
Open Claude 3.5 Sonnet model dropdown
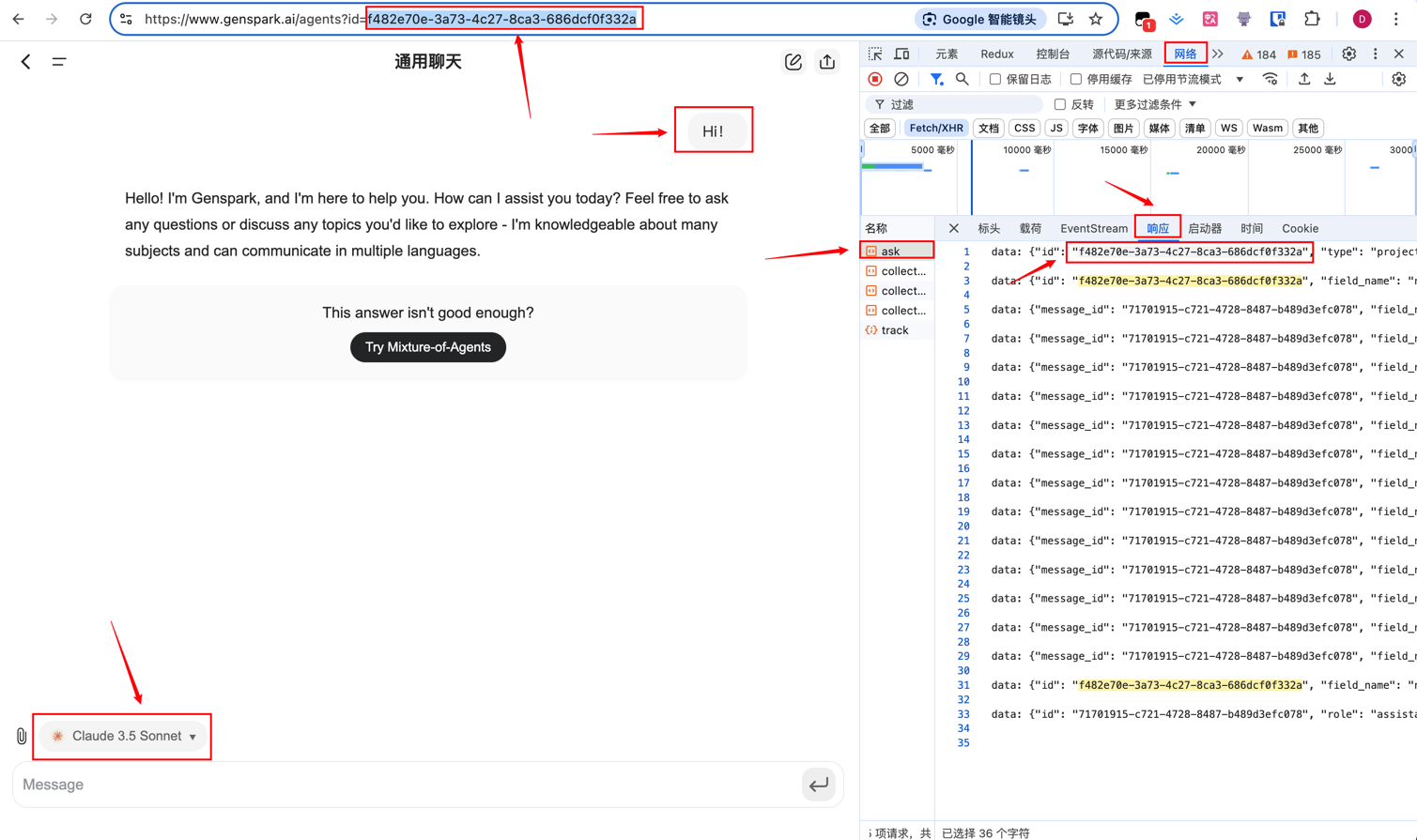point(123,737)
